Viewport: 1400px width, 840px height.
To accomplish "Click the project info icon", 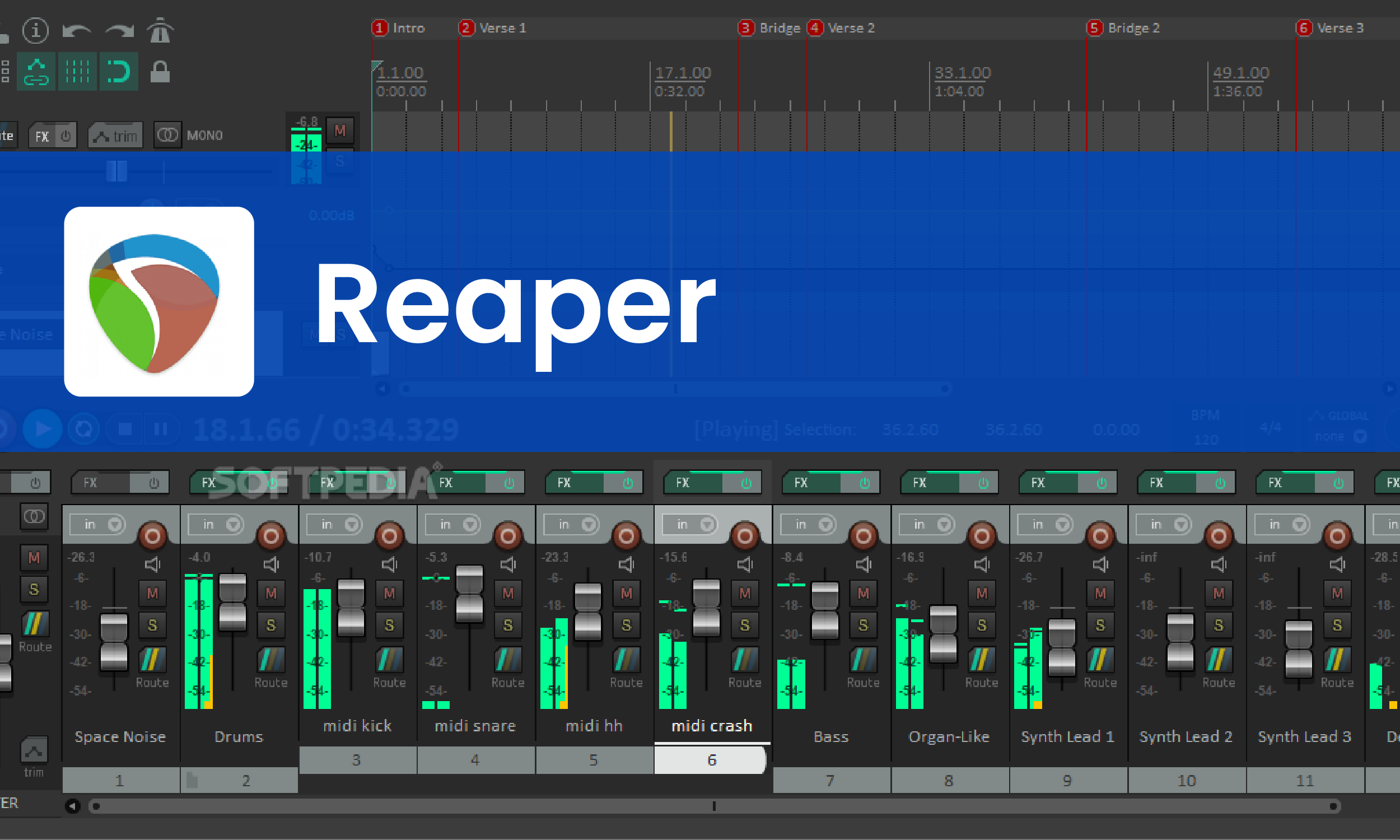I will [35, 30].
